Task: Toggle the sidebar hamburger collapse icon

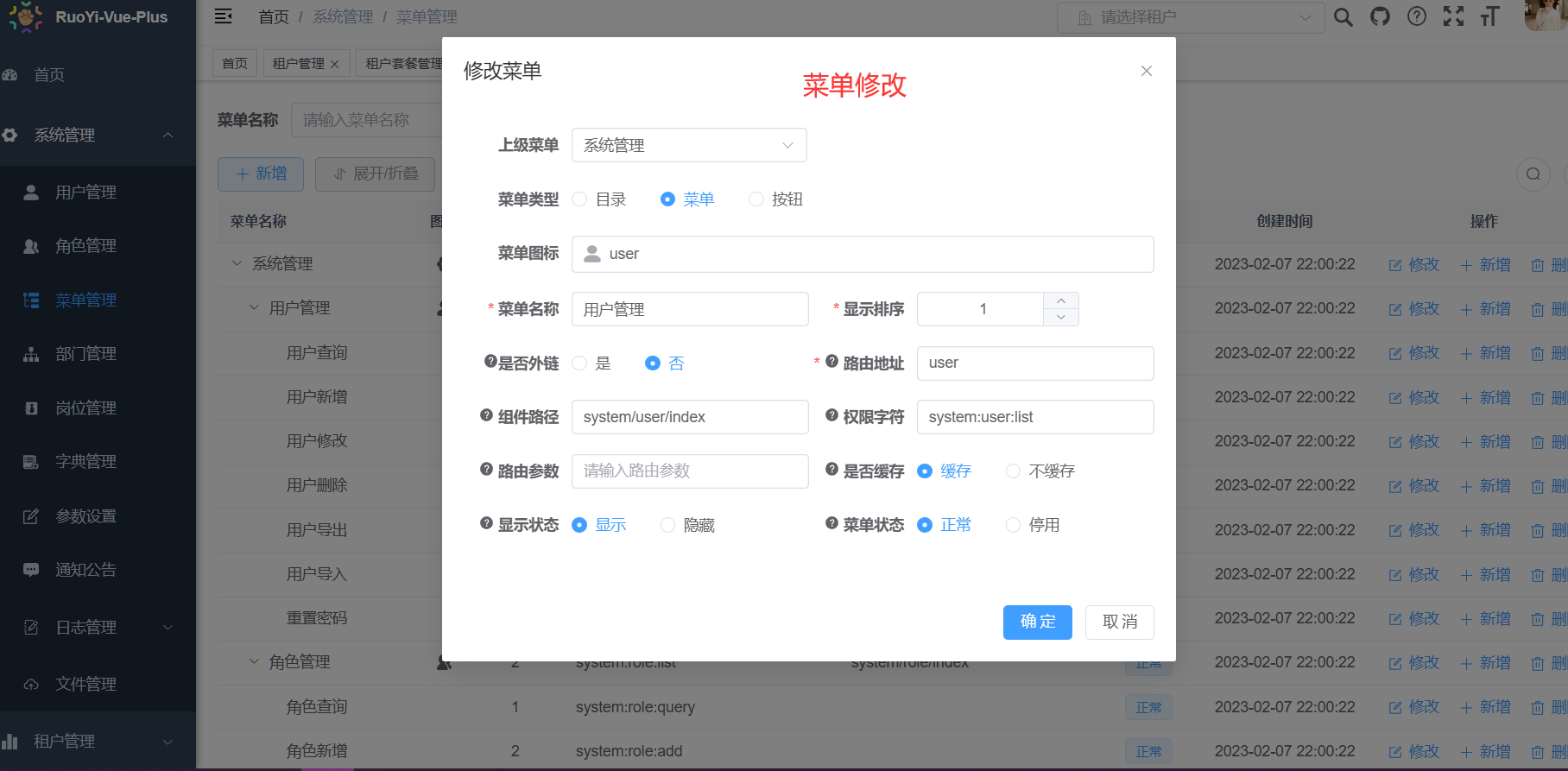Action: coord(224,16)
